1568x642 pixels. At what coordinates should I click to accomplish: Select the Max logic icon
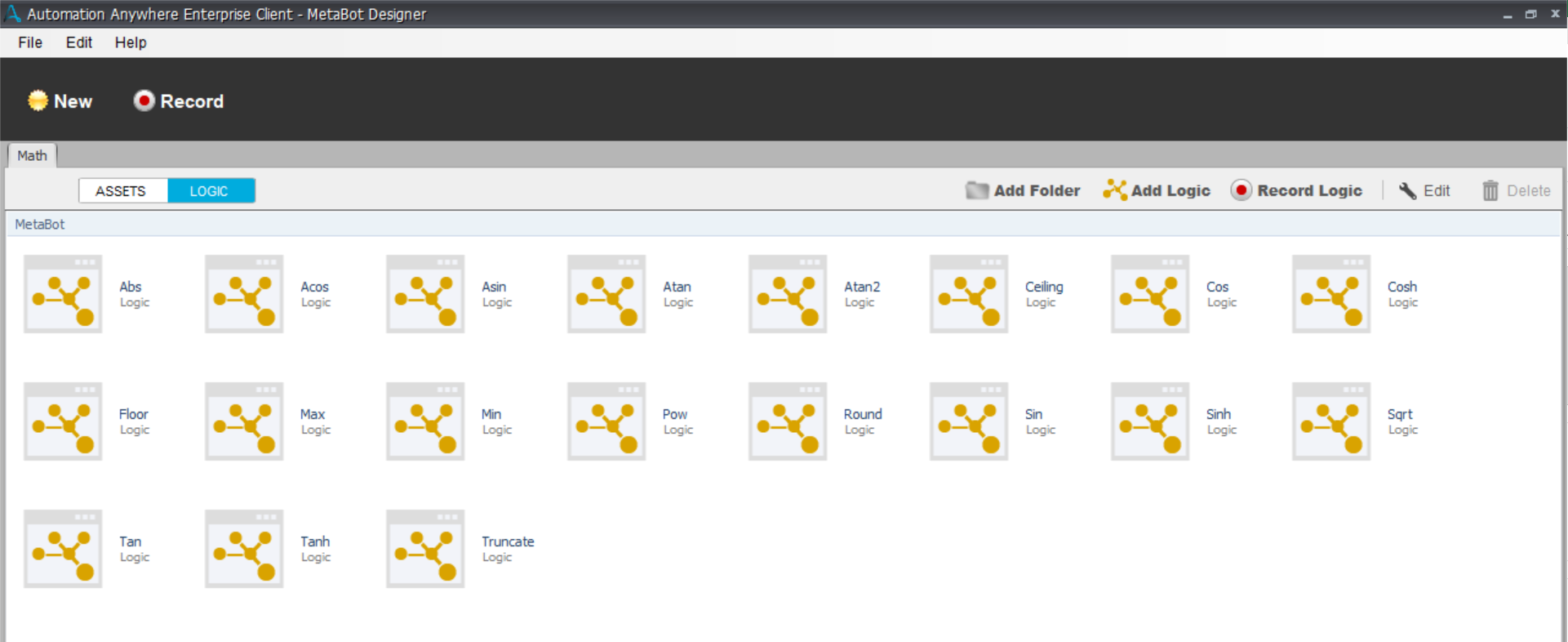tap(244, 421)
